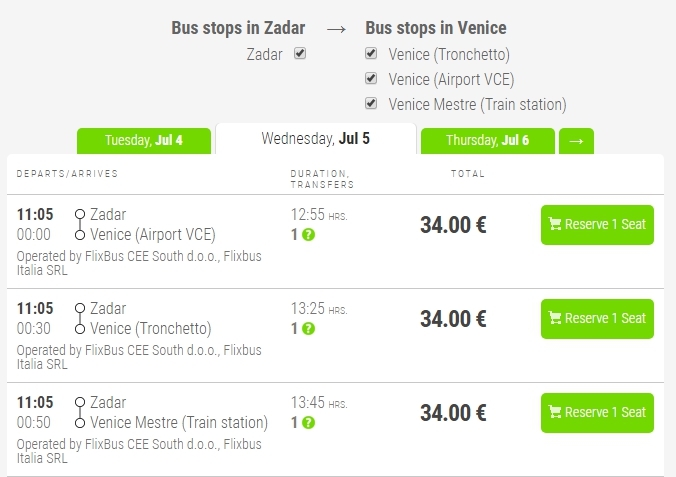Select the Wednesday, Jul 5 tab

point(315,138)
